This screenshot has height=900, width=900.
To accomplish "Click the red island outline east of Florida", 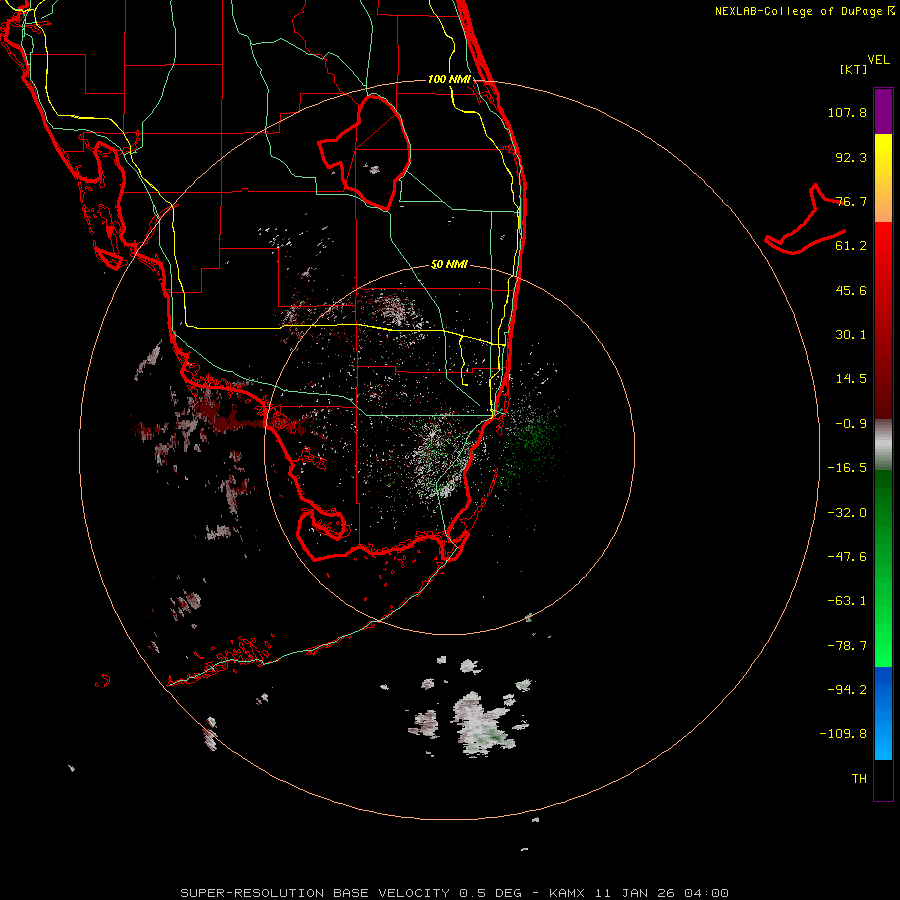I will point(805,220).
